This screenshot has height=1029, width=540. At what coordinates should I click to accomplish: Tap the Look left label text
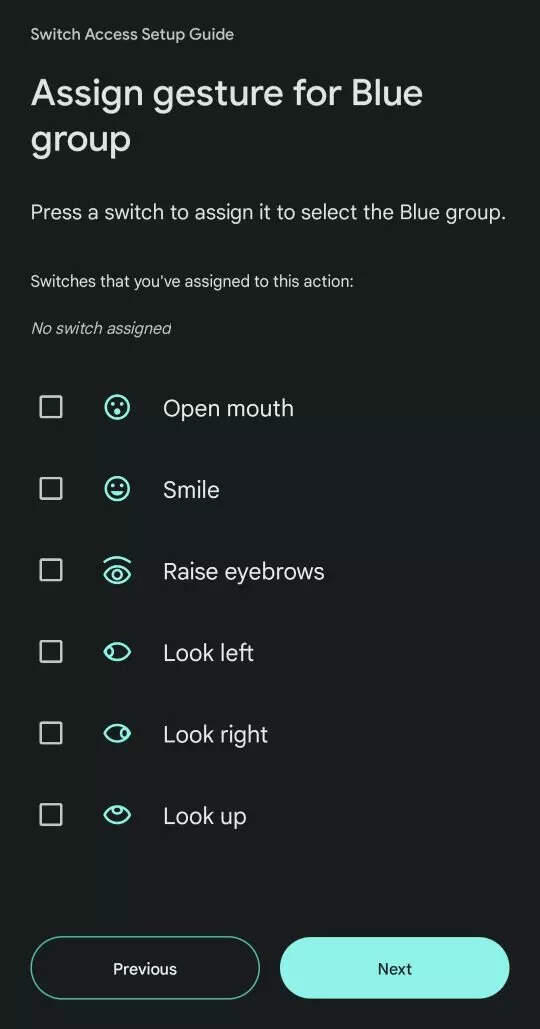pyautogui.click(x=209, y=653)
